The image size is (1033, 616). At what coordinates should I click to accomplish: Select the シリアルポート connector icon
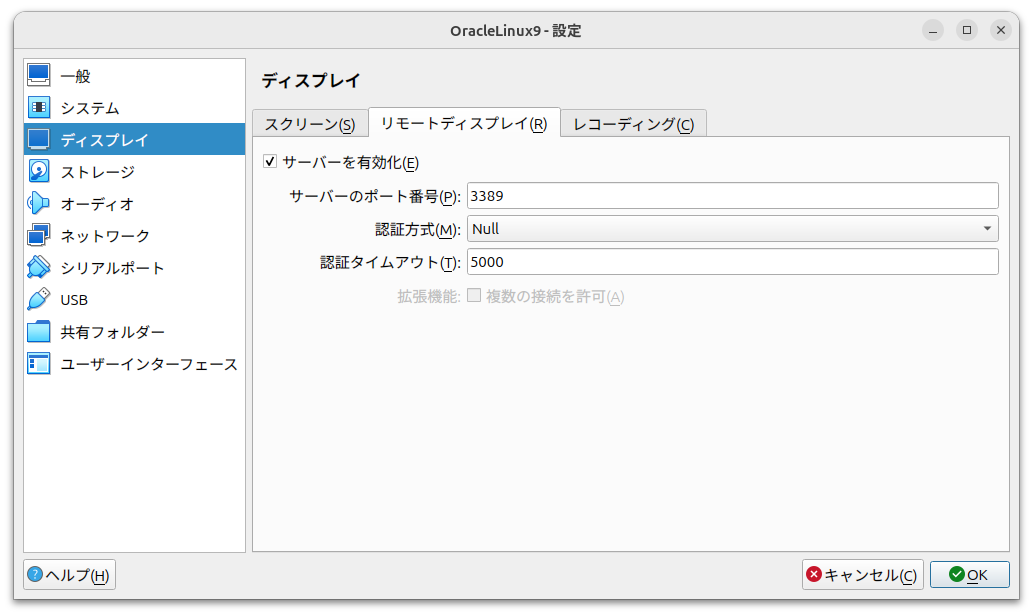point(38,267)
